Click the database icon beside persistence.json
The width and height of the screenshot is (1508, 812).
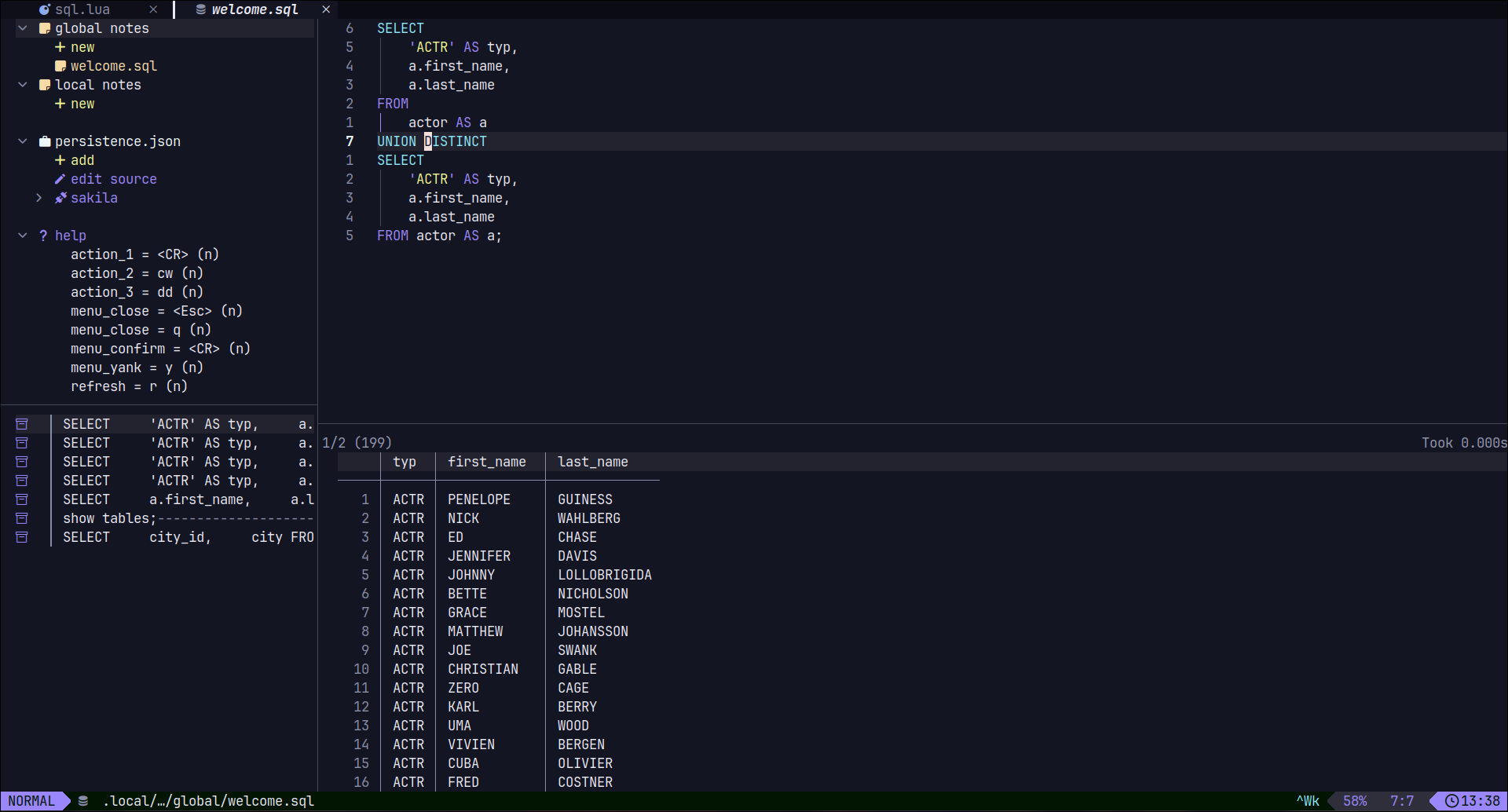(x=45, y=141)
